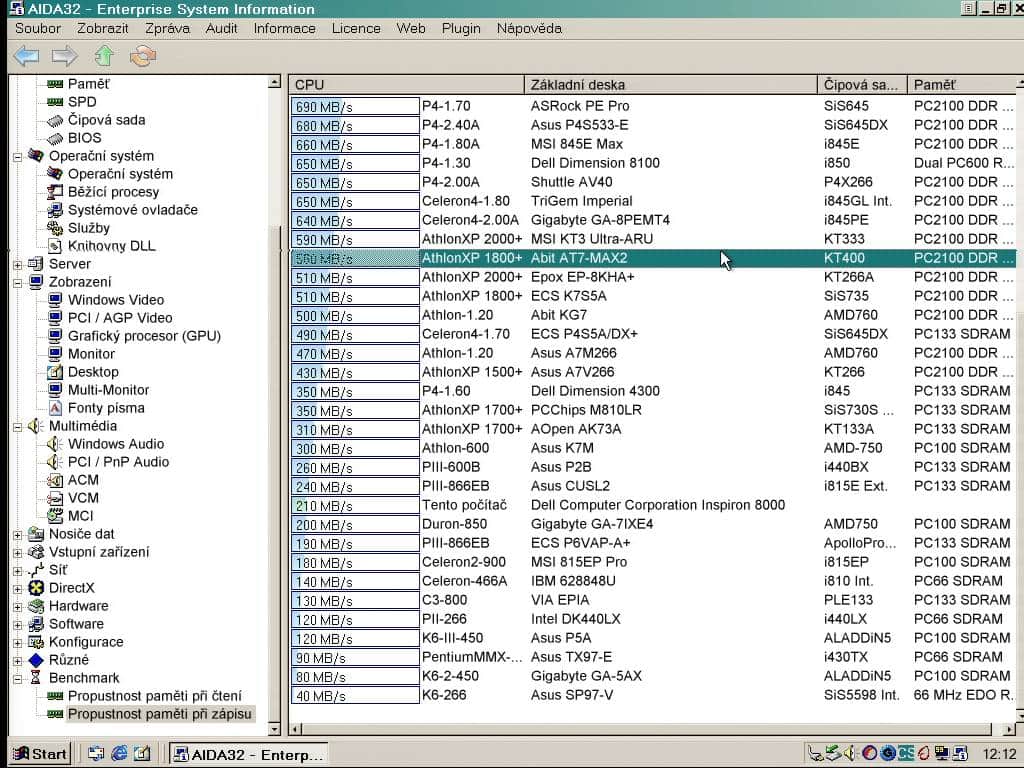The width and height of the screenshot is (1024, 768).
Task: Select the Multi-Monitor tree item
Action: coord(108,390)
